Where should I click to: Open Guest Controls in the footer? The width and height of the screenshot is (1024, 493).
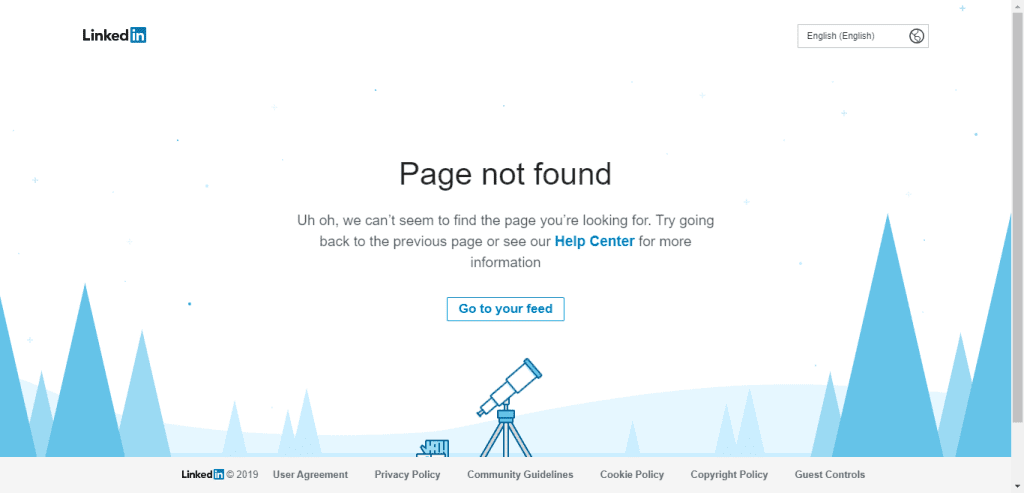[829, 475]
